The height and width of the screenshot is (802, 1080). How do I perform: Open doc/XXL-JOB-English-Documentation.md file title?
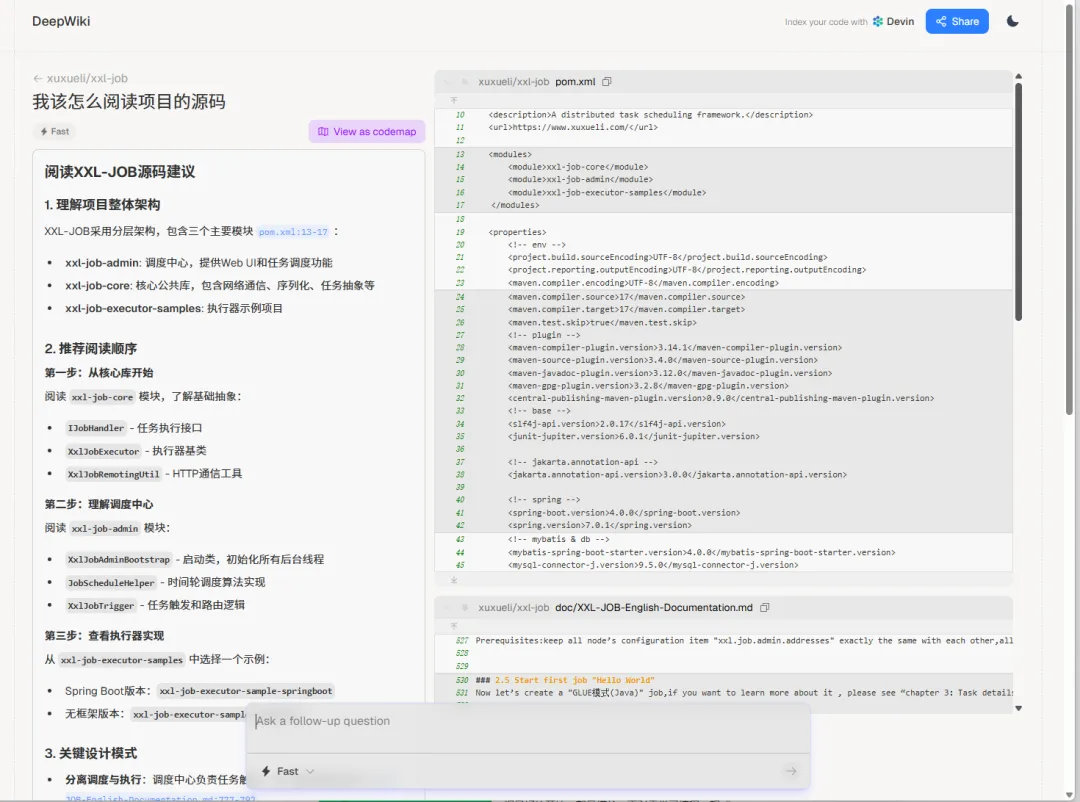(654, 608)
